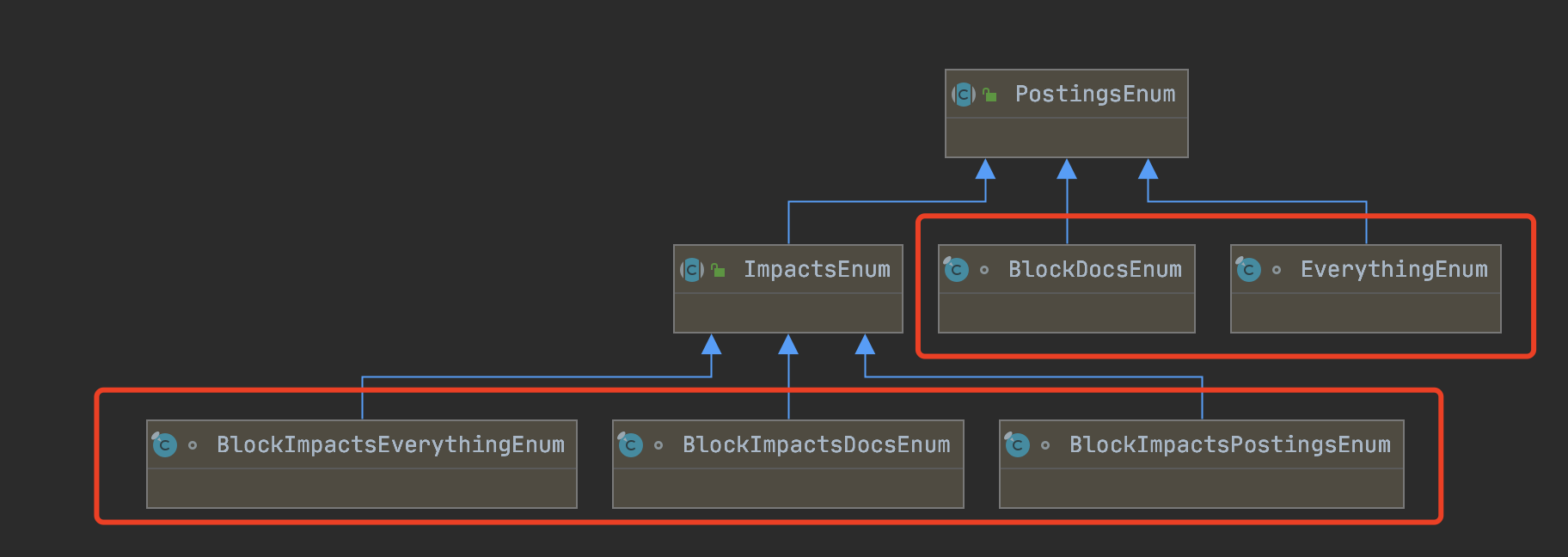Click the empty members compartment of BlockImpactsDocsEnum
The width and height of the screenshot is (1568, 557).
pyautogui.click(x=788, y=488)
